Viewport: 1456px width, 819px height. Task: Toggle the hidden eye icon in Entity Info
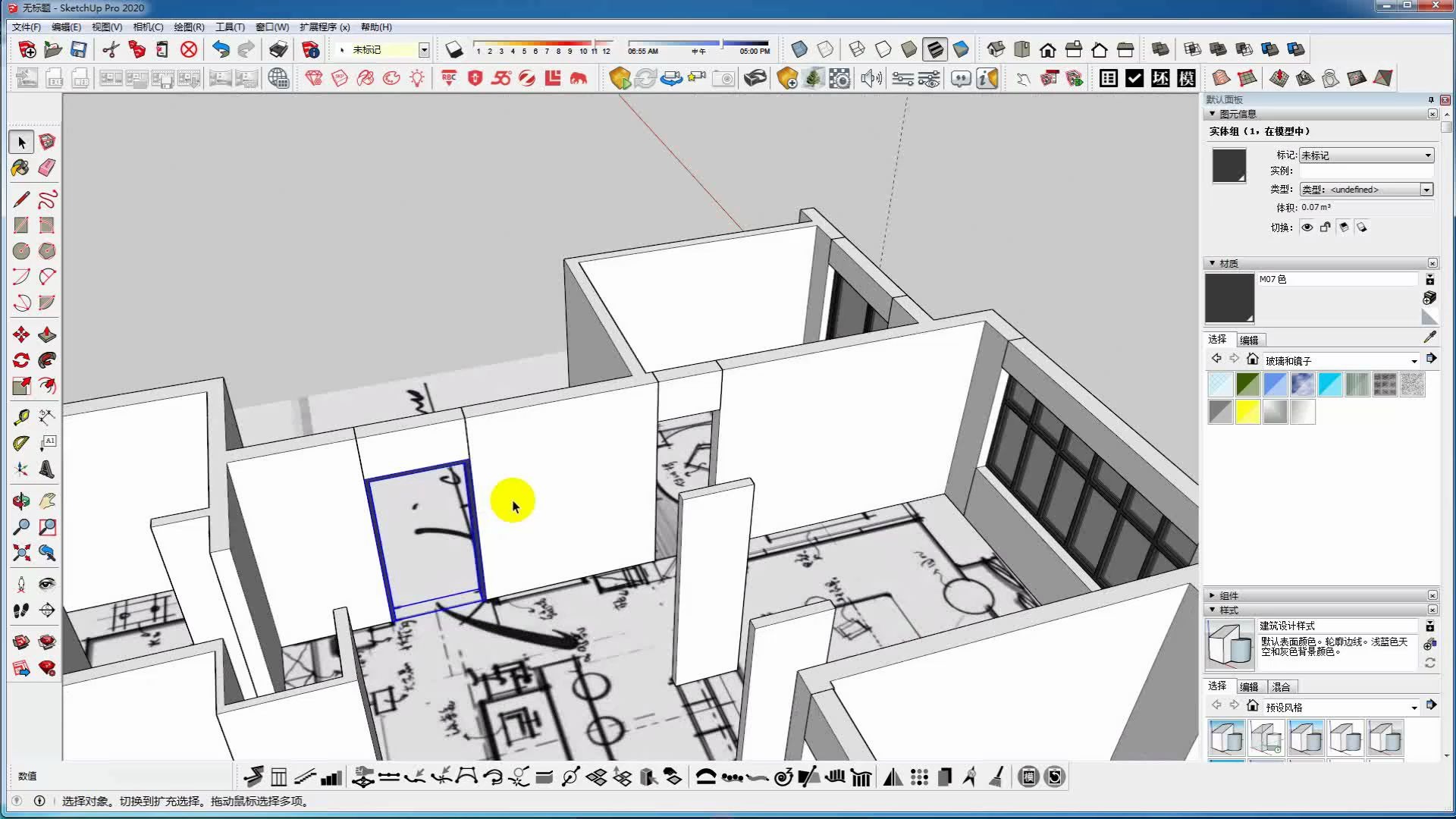pyautogui.click(x=1307, y=227)
